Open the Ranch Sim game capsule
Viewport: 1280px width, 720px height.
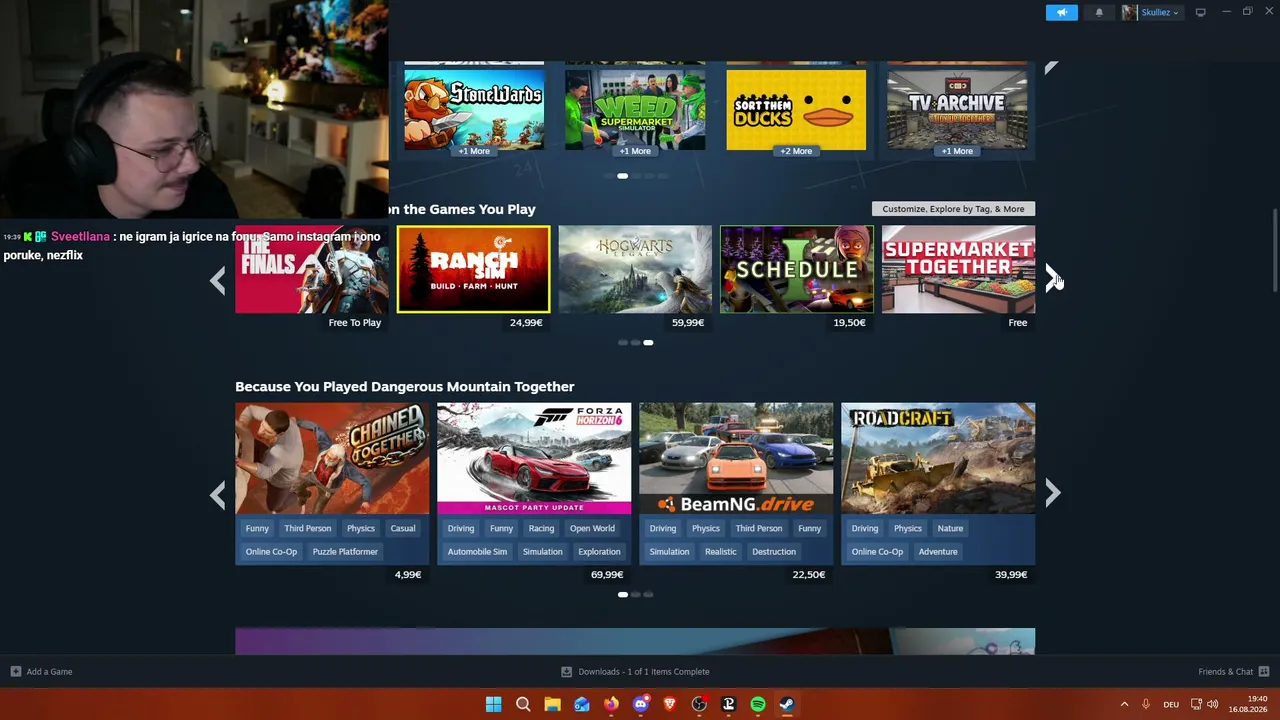pyautogui.click(x=473, y=269)
